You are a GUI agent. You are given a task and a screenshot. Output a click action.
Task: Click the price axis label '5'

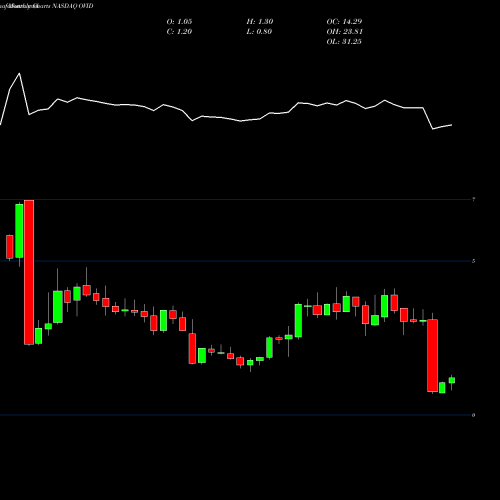click(x=474, y=261)
